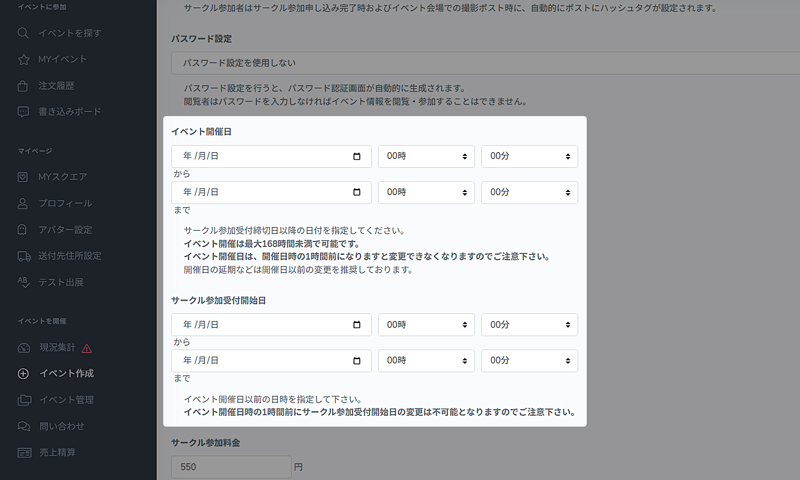Click the red warning triangle next to 現況集計
800x480 pixels.
click(x=87, y=348)
